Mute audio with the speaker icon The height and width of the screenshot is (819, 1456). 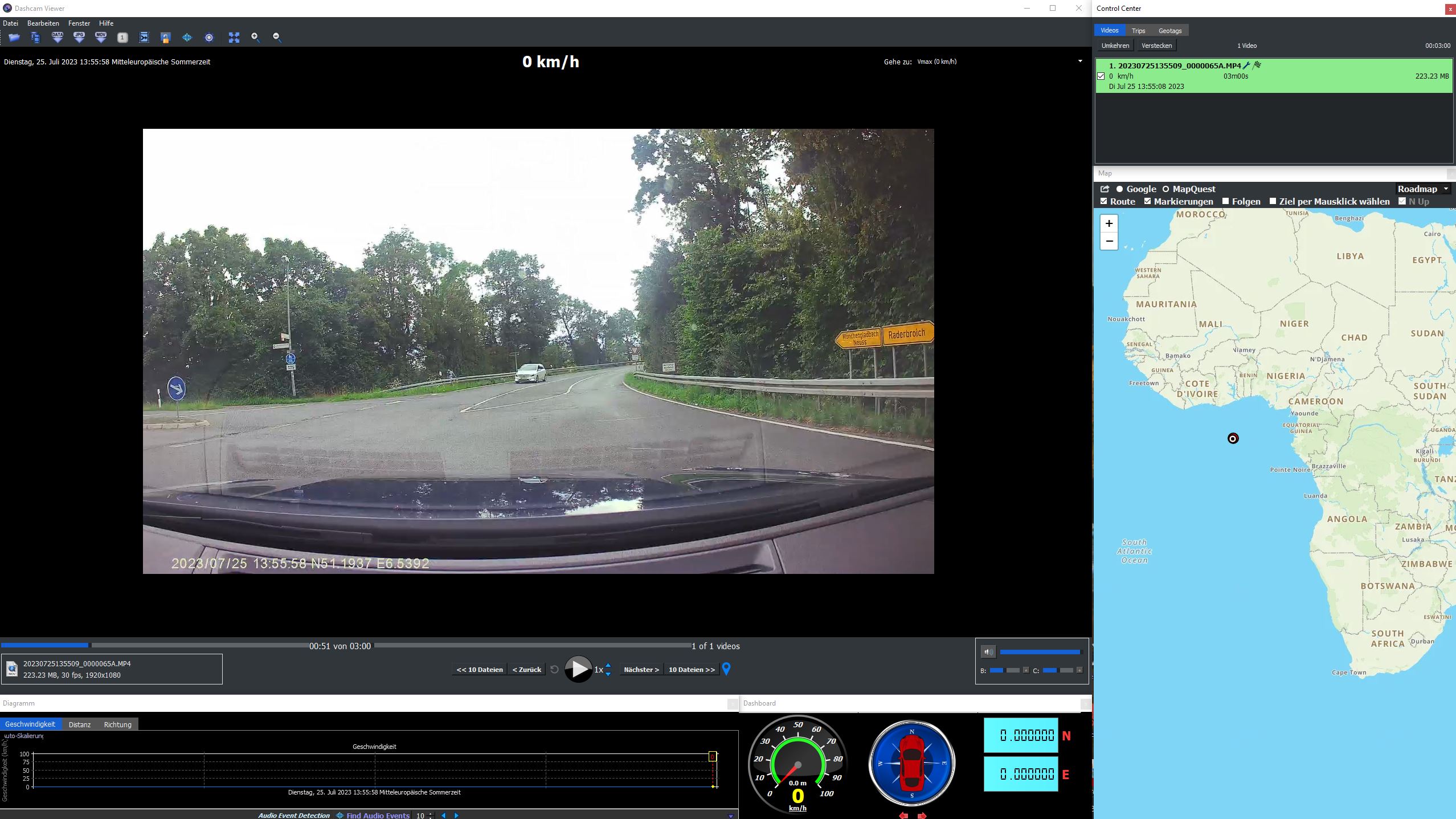click(x=988, y=652)
